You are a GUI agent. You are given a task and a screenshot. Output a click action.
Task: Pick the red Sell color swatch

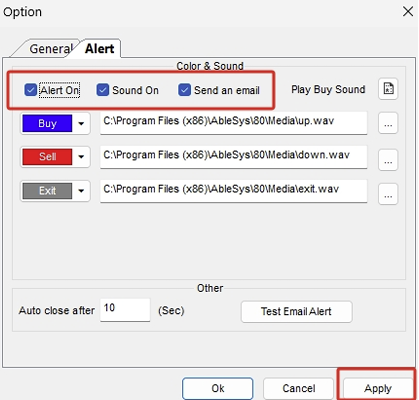point(47,157)
